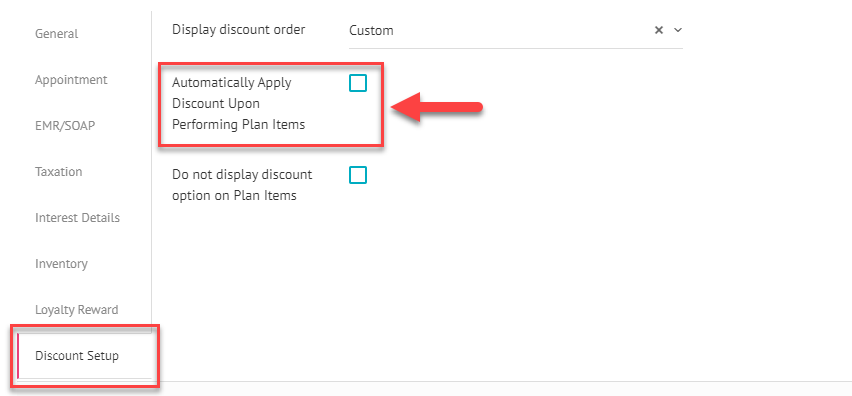This screenshot has height=396, width=852.
Task: Switch to Appointment settings
Action: coord(71,80)
